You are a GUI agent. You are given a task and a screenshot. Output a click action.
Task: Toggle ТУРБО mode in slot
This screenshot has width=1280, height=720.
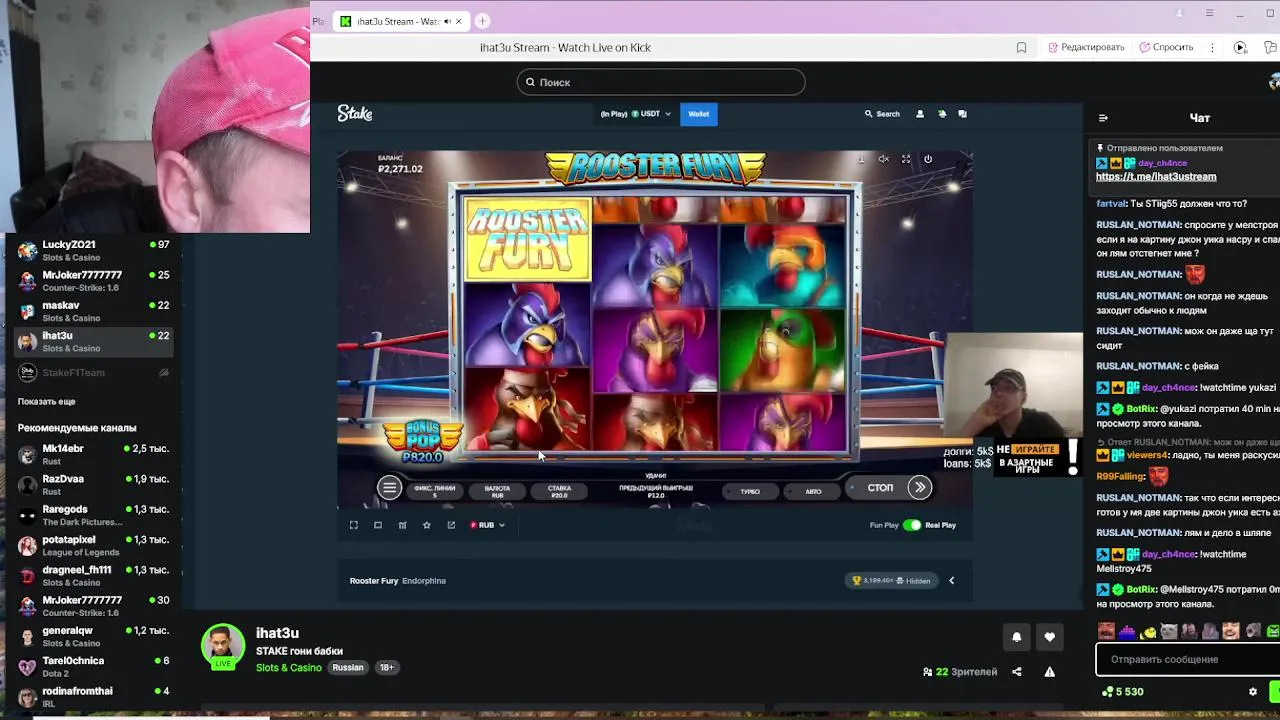[x=750, y=491]
